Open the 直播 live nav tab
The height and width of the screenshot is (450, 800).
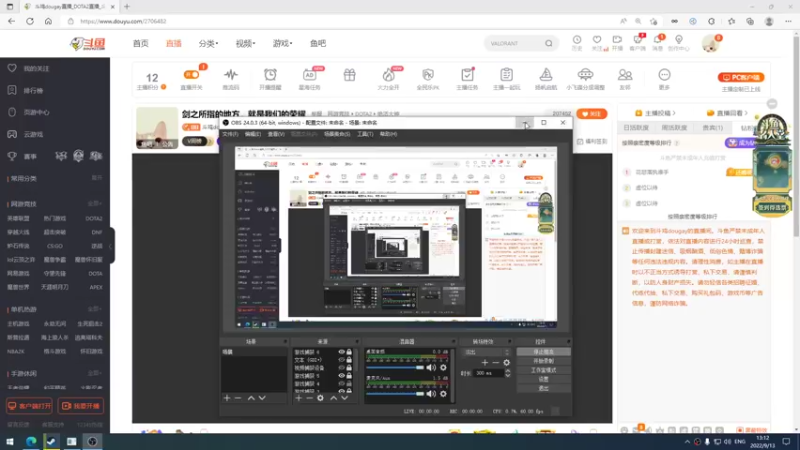173,43
